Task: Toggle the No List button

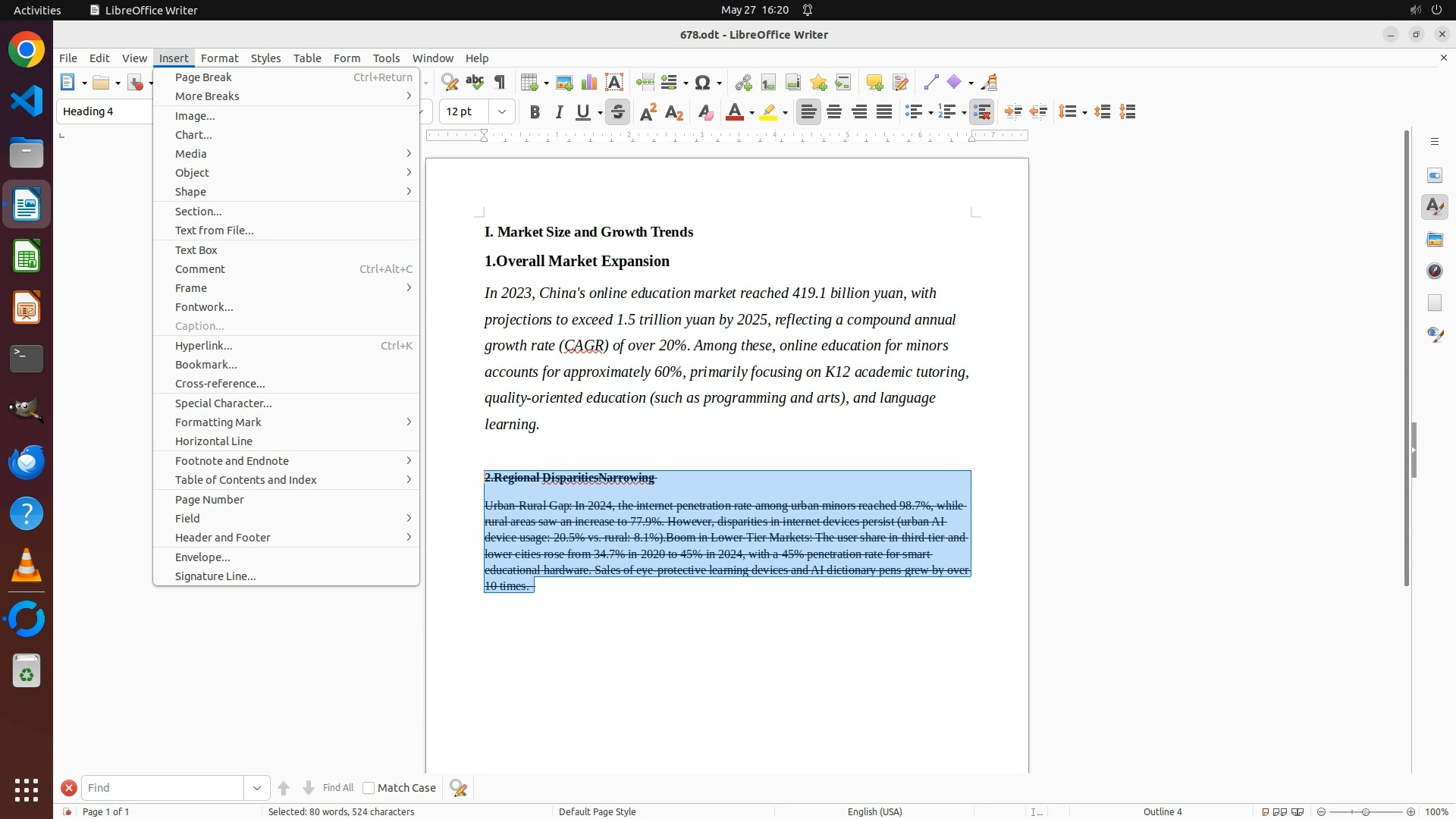Action: [982, 112]
